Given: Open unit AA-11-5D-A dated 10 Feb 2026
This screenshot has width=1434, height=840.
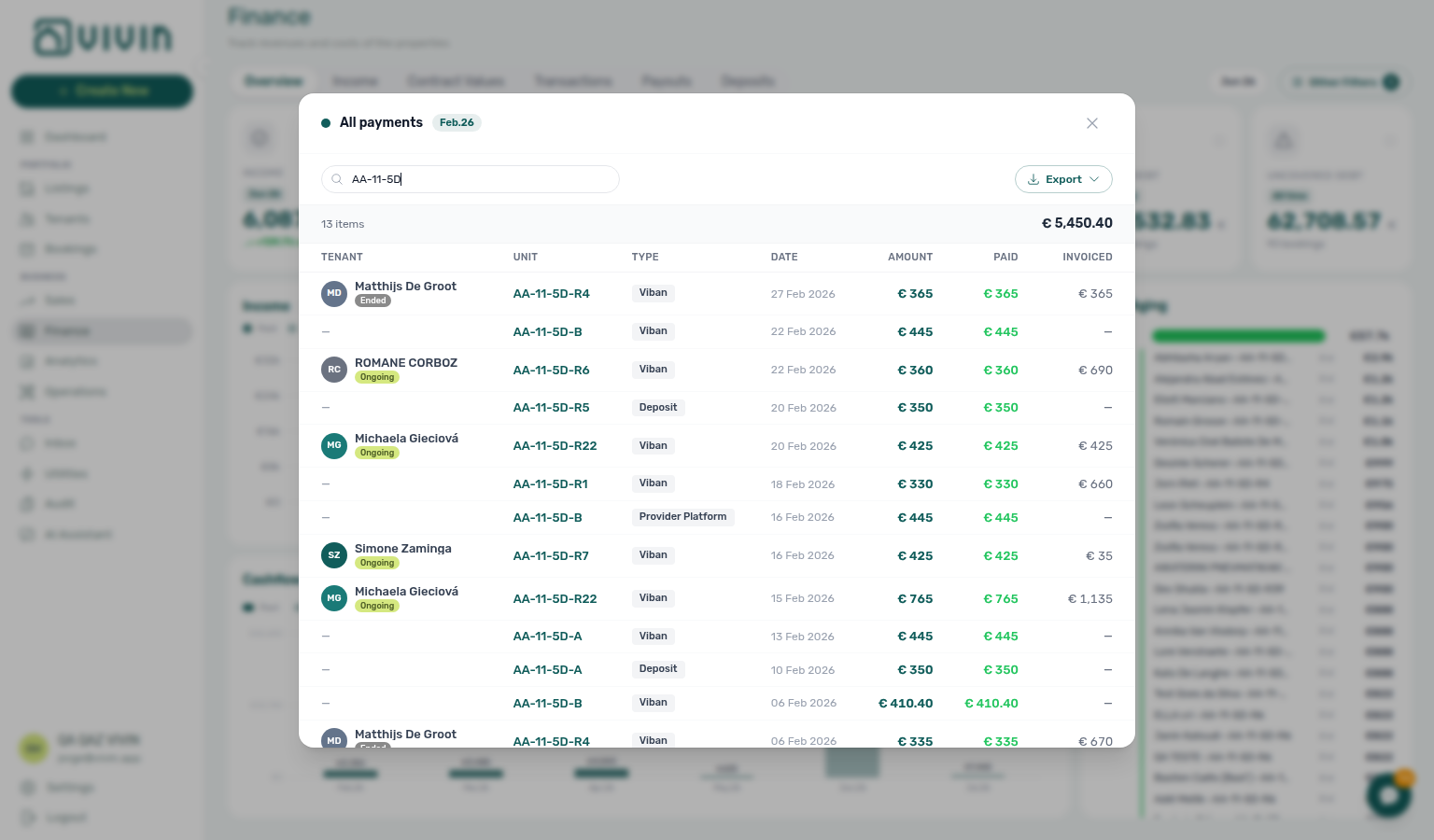Looking at the screenshot, I should coord(547,670).
